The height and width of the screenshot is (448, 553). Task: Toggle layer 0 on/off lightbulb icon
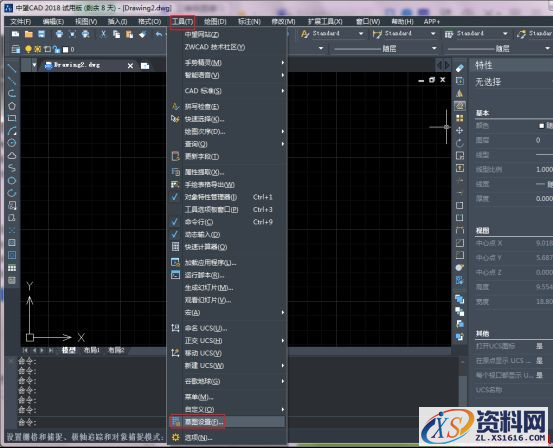(x=29, y=49)
